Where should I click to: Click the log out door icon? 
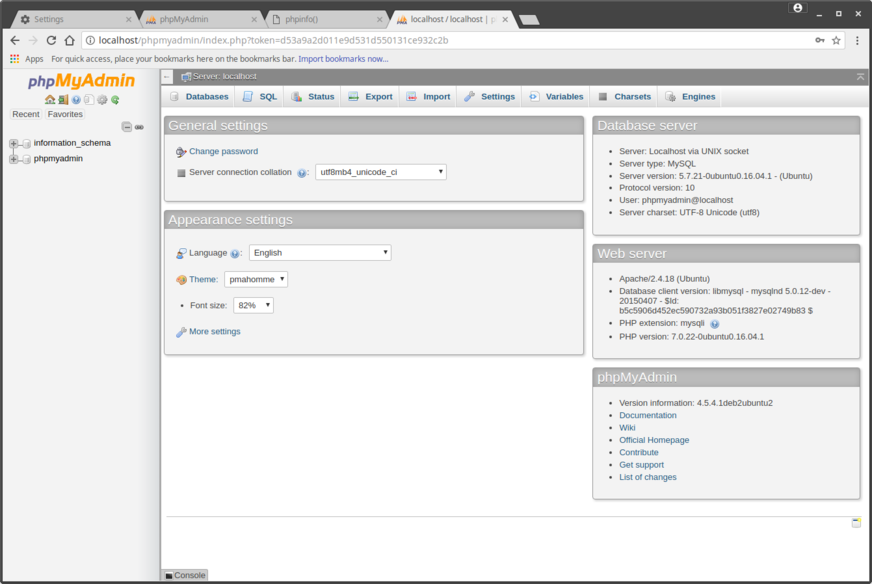click(63, 100)
